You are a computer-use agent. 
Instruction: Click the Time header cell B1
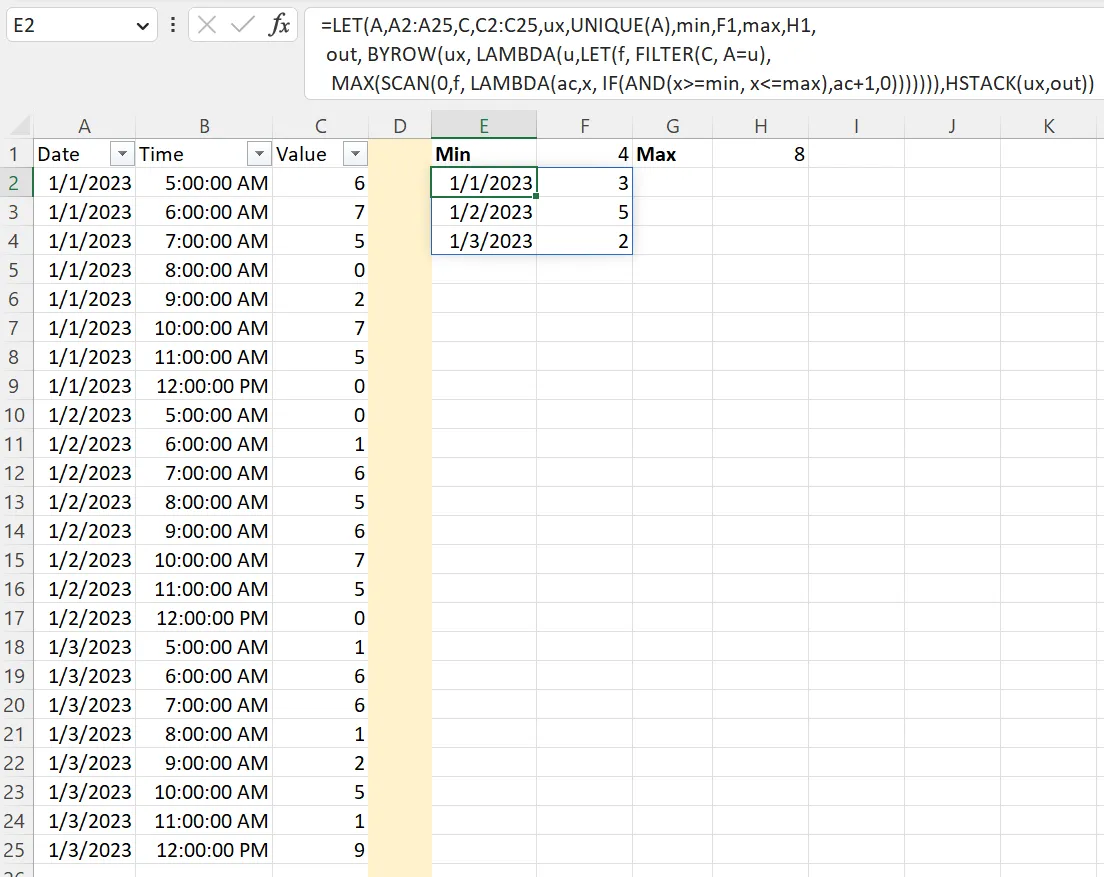click(204, 153)
